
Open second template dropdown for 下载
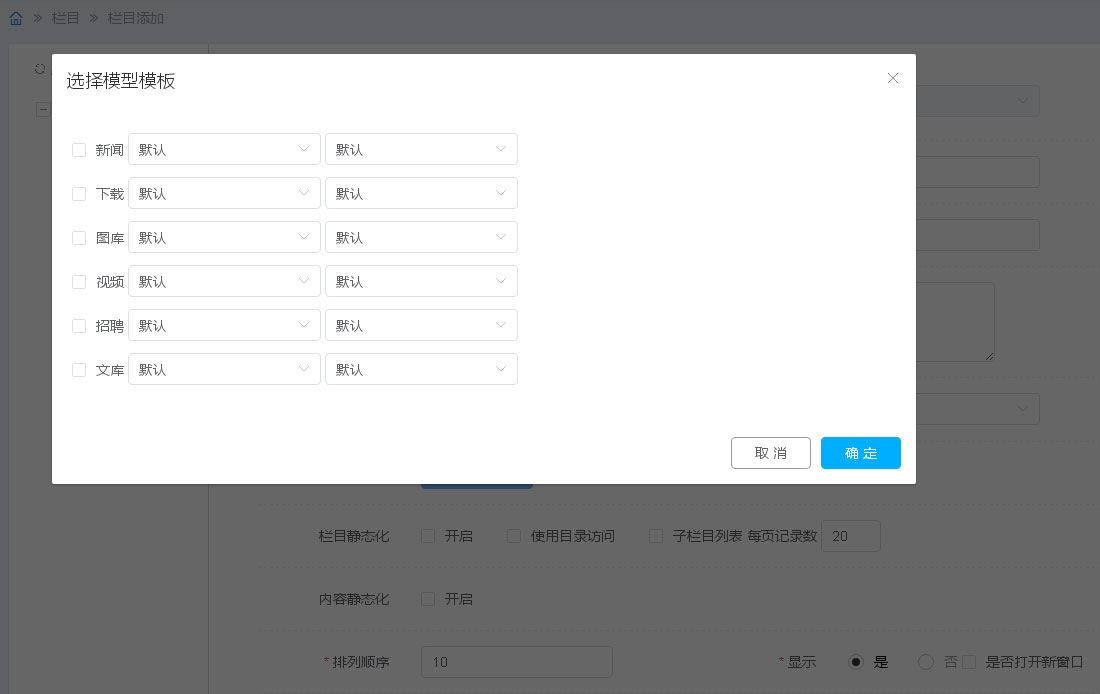click(x=422, y=193)
